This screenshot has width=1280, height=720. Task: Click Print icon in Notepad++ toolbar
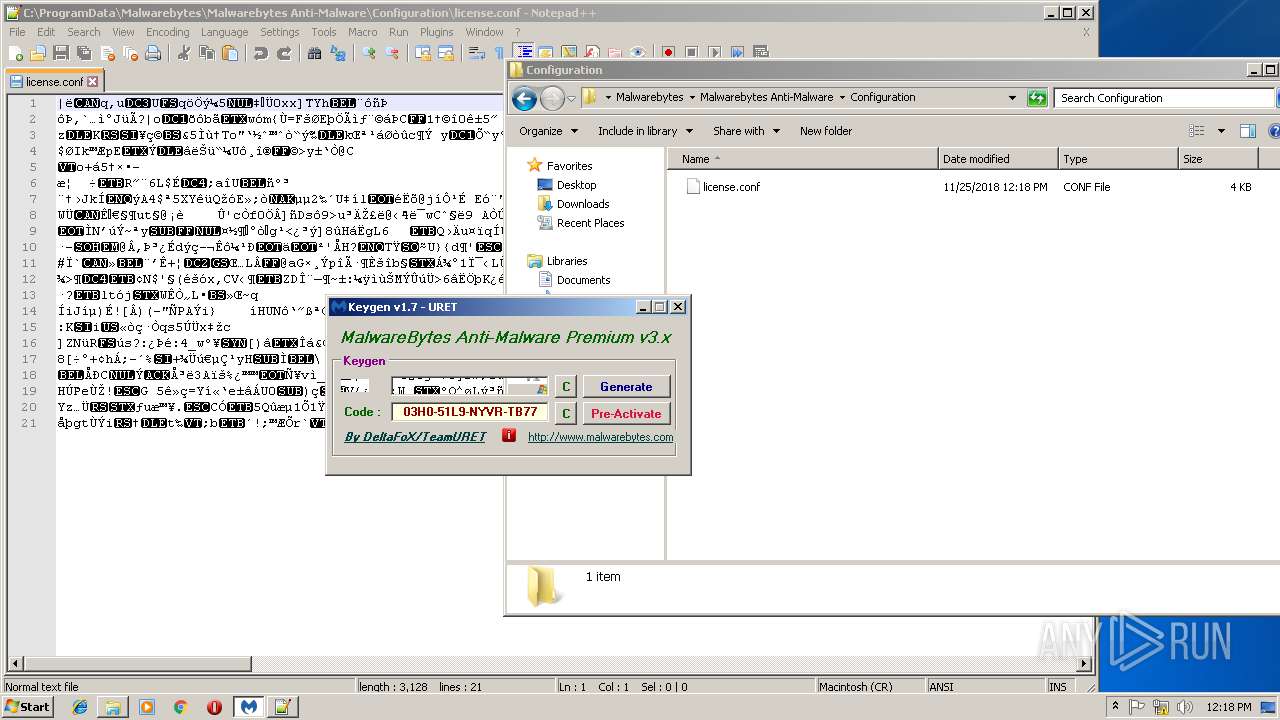point(153,53)
